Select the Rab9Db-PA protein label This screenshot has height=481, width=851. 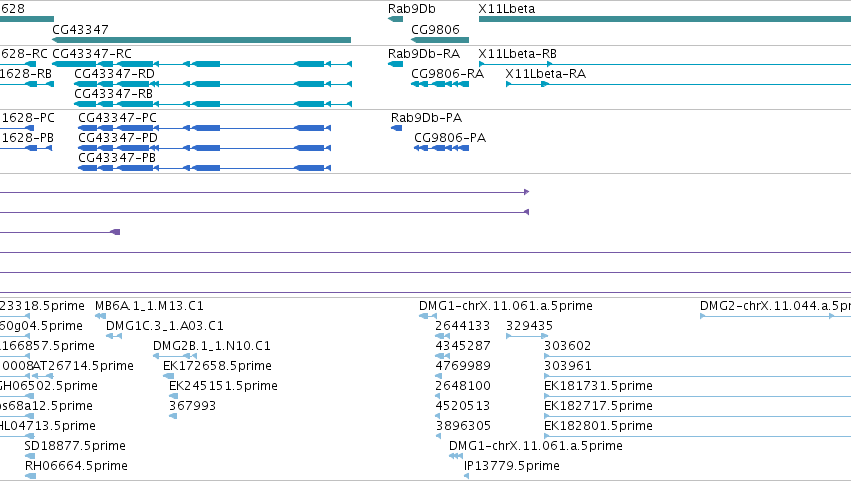[426, 117]
